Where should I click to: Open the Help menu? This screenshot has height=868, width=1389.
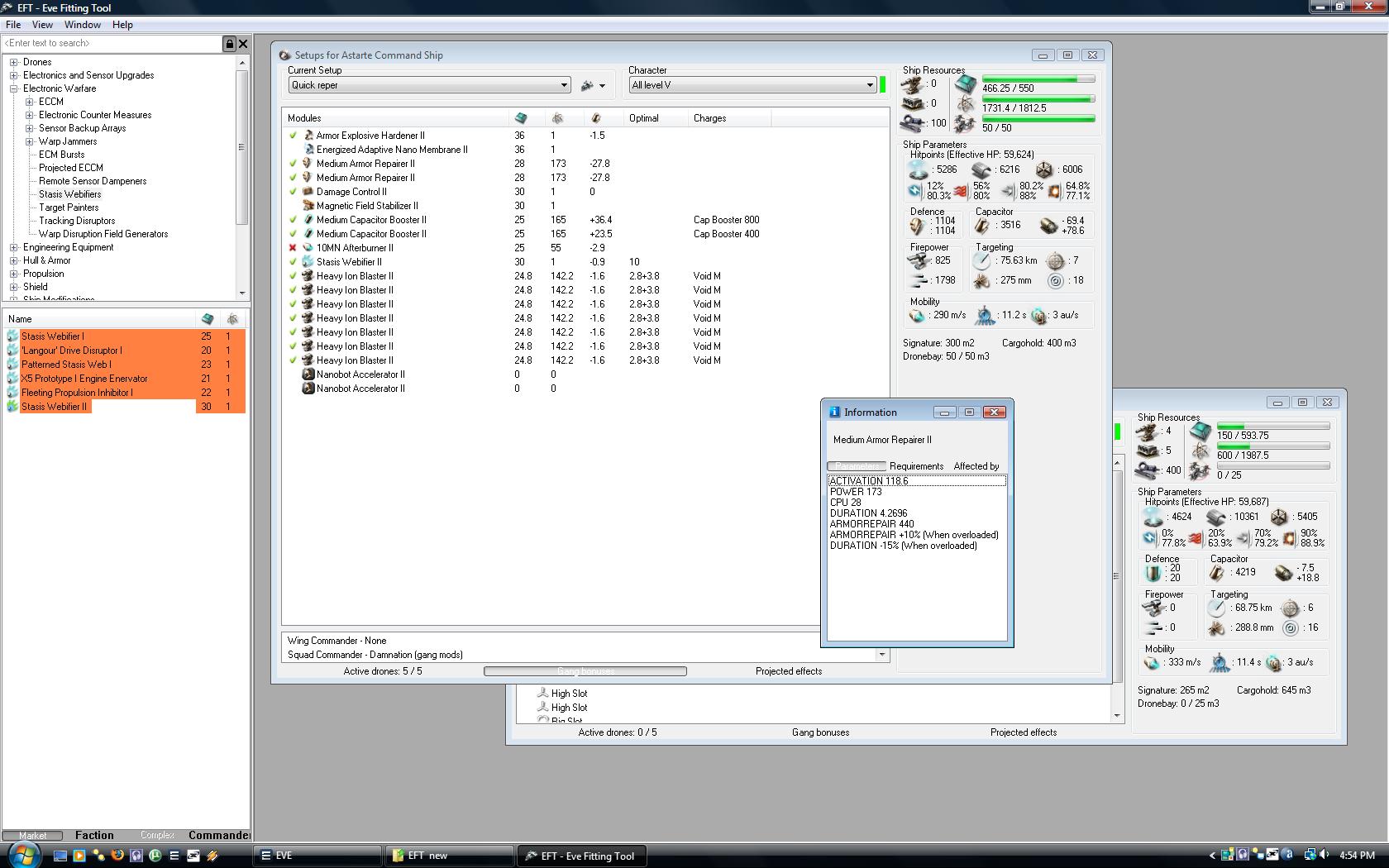[122, 25]
